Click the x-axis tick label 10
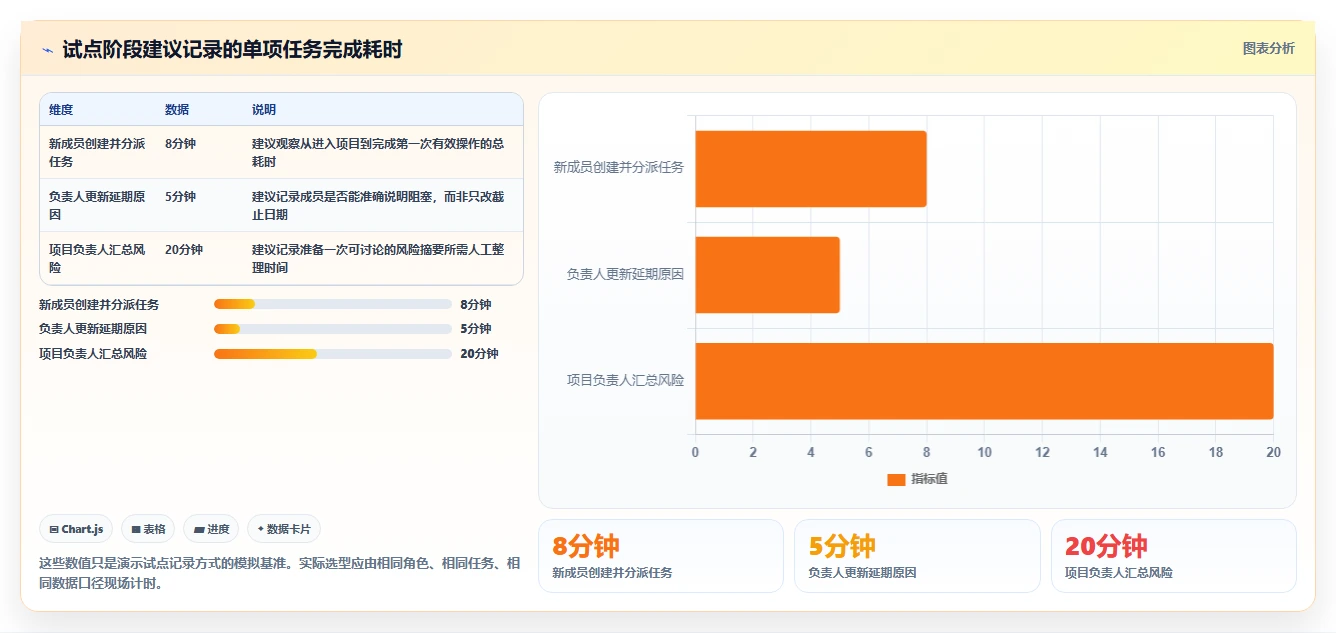Image resolution: width=1336 pixels, height=633 pixels. 984,452
